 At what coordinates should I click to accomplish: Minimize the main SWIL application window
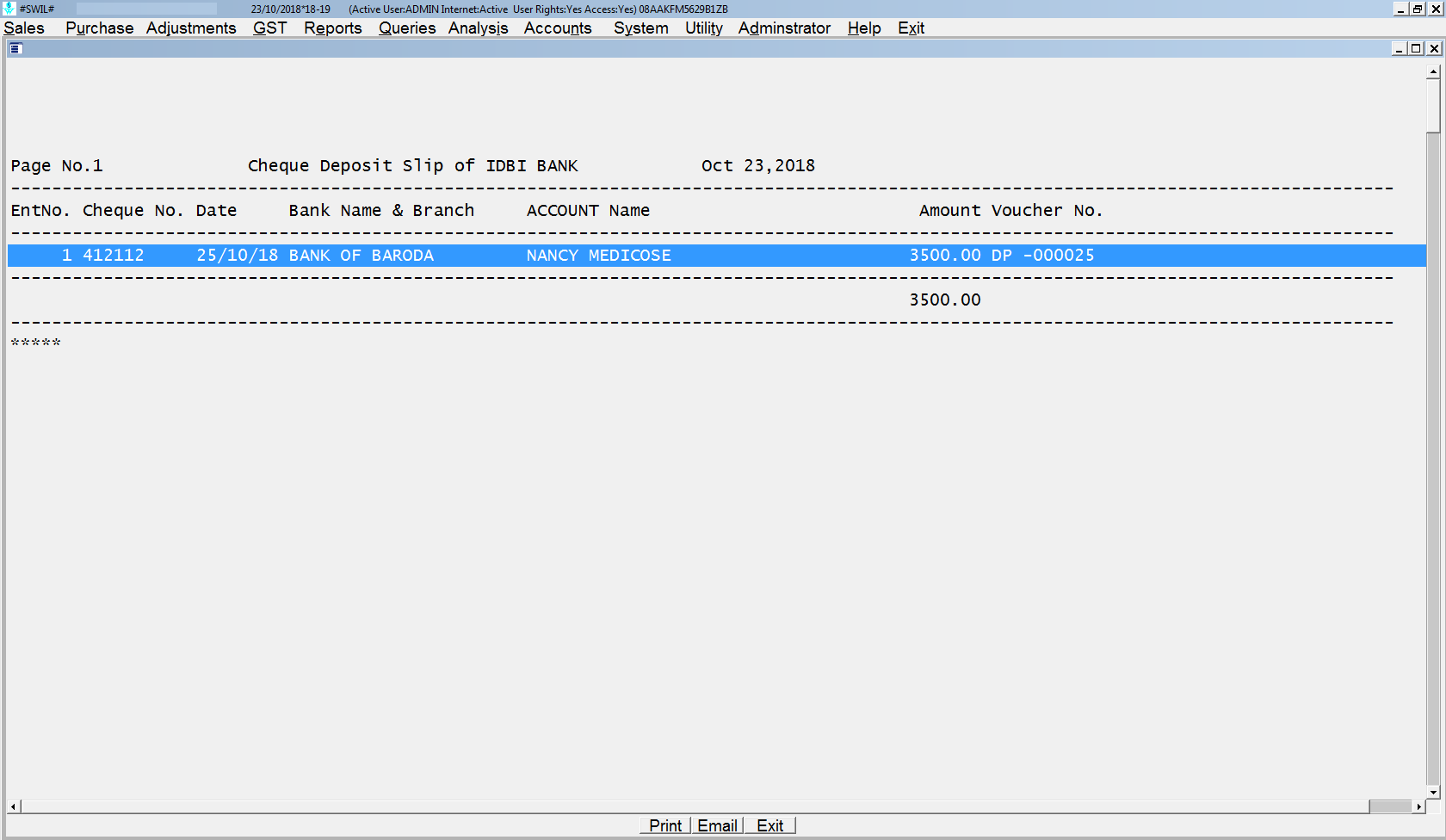click(1400, 9)
